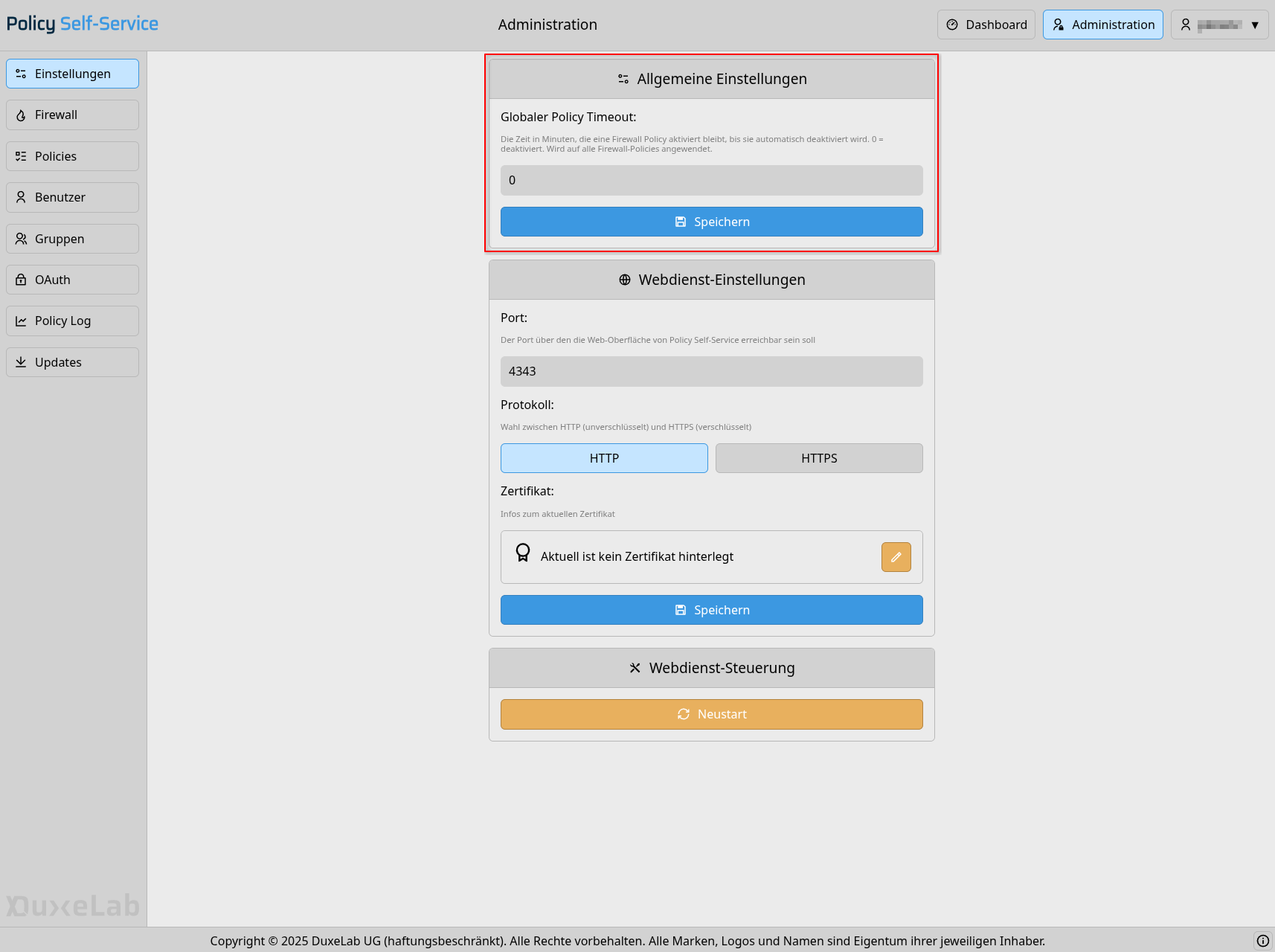Click the tools icon beside Webdienst-Steuerung
Image resolution: width=1275 pixels, height=952 pixels.
[635, 668]
